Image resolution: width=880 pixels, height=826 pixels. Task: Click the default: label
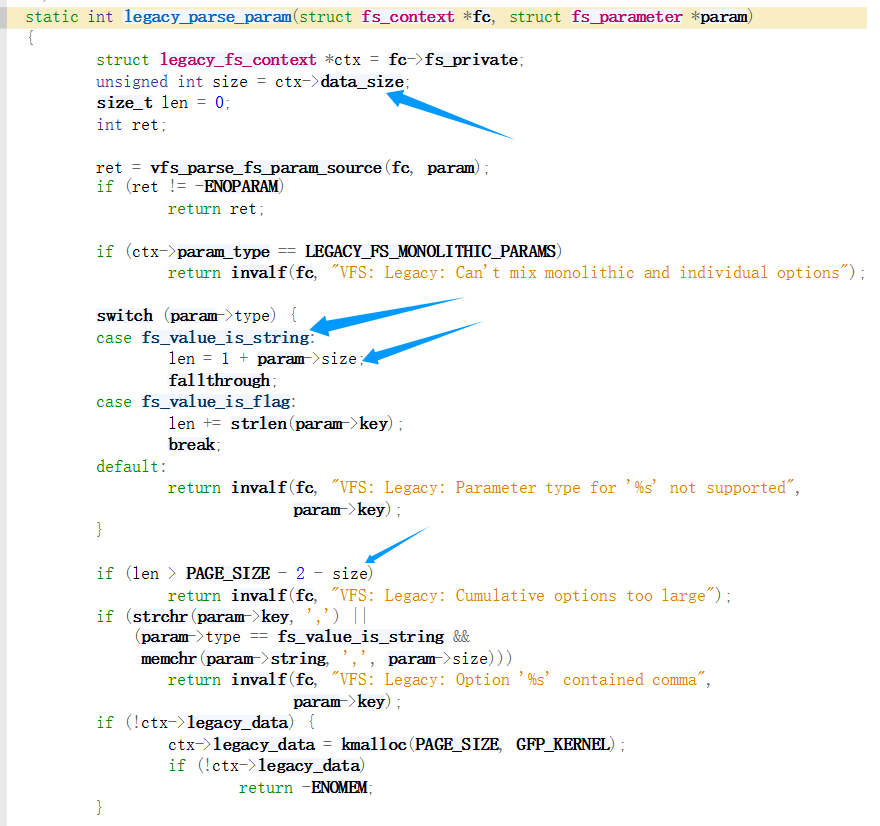coord(131,467)
